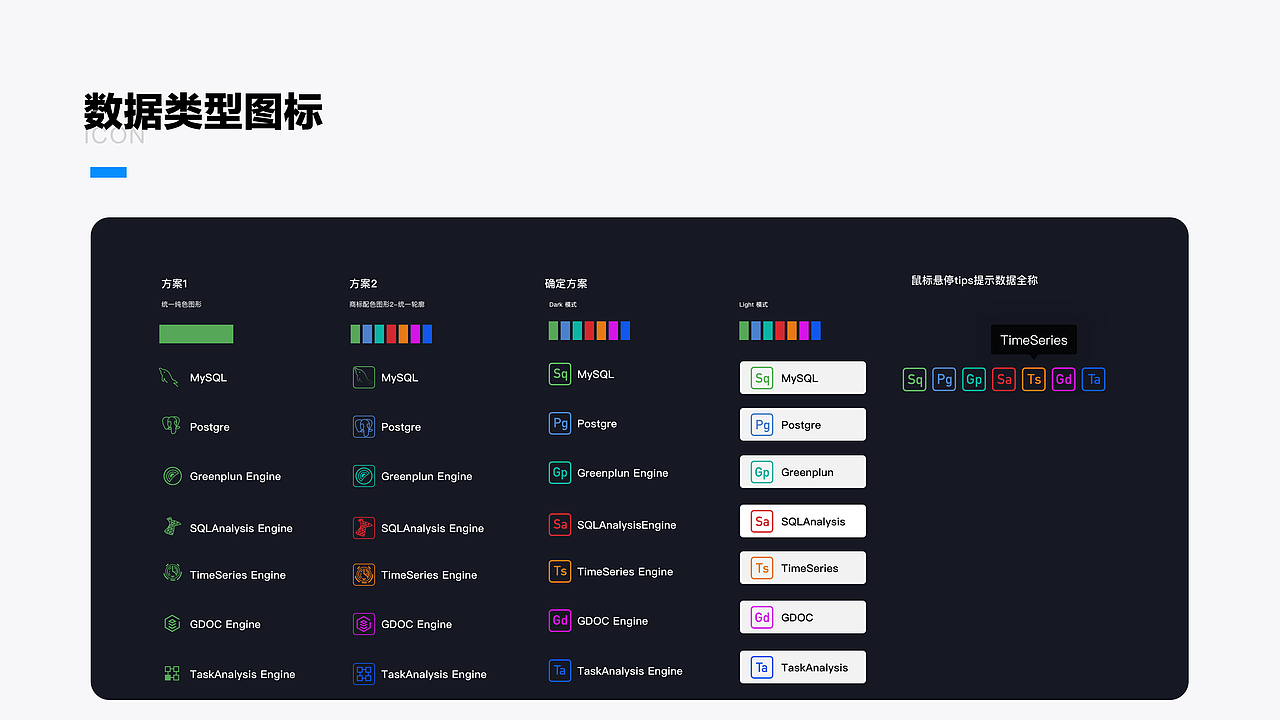
Task: Click the TimeSeries tooltip label
Action: pyautogui.click(x=1033, y=340)
